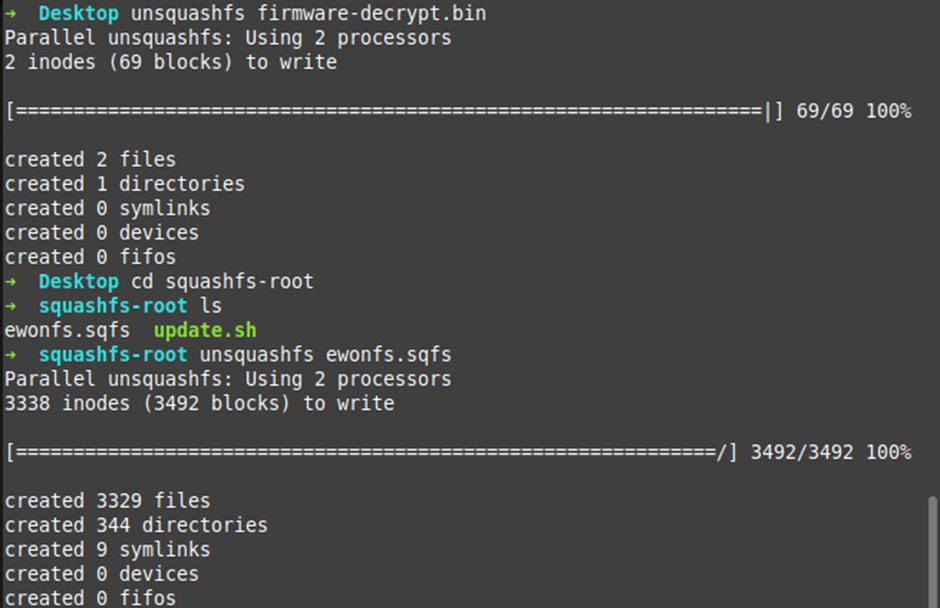The height and width of the screenshot is (608, 940).
Task: Click the prompt arrow before cd squashfs-root
Action: click(x=11, y=282)
